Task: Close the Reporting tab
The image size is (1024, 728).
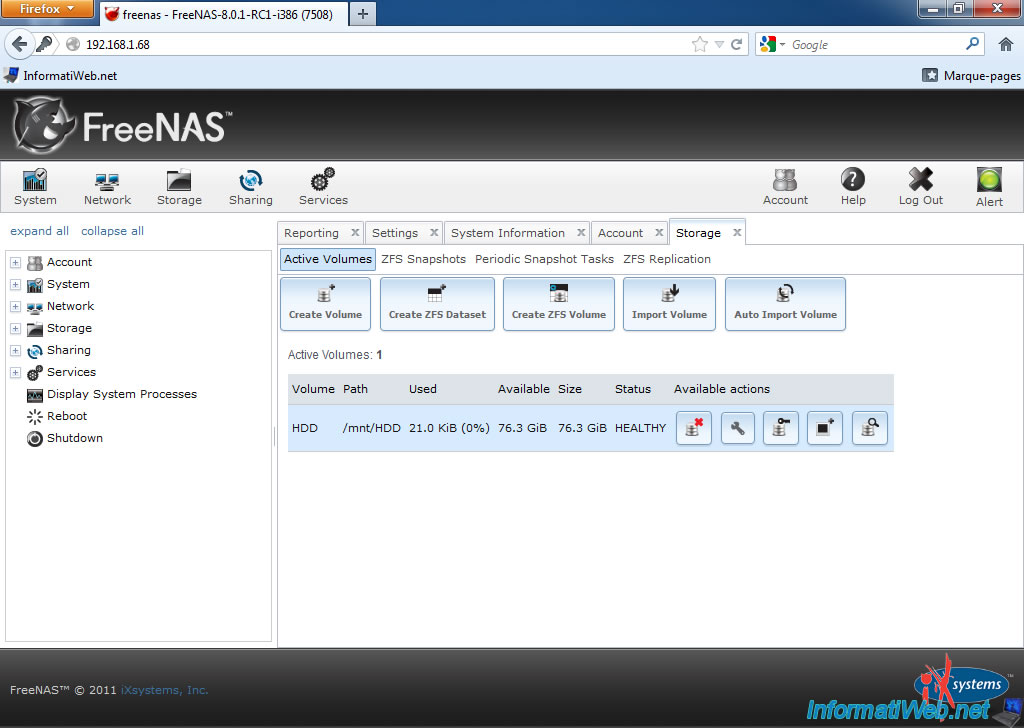Action: [x=355, y=232]
